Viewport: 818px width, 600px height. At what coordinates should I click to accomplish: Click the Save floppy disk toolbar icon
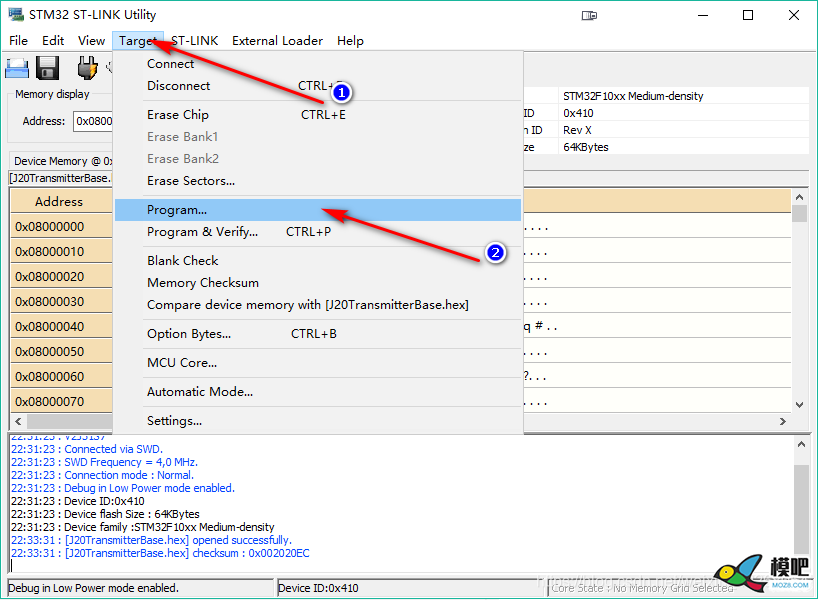click(x=47, y=68)
